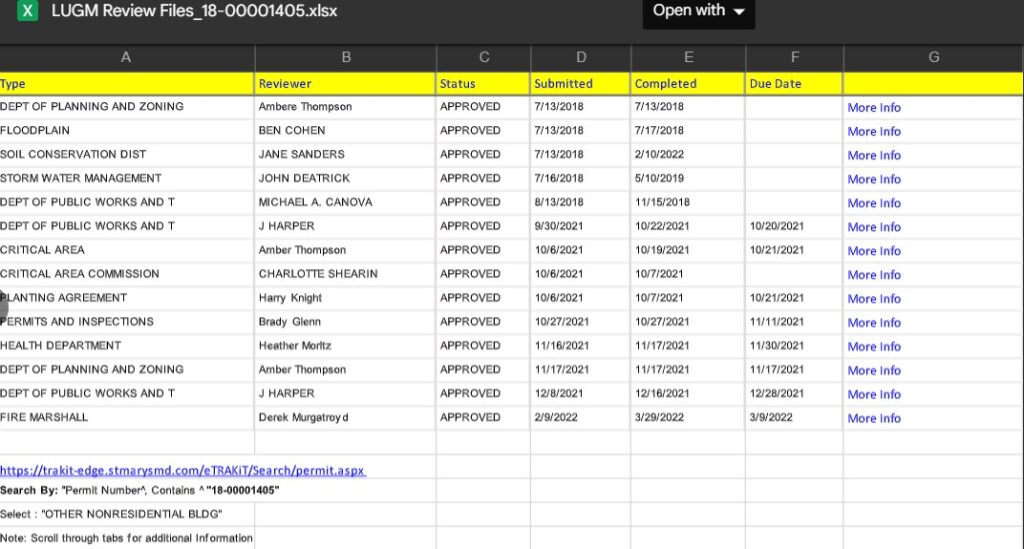Select reviewer cell MICHAEL A. CANOVA
1024x549 pixels.
pyautogui.click(x=345, y=202)
